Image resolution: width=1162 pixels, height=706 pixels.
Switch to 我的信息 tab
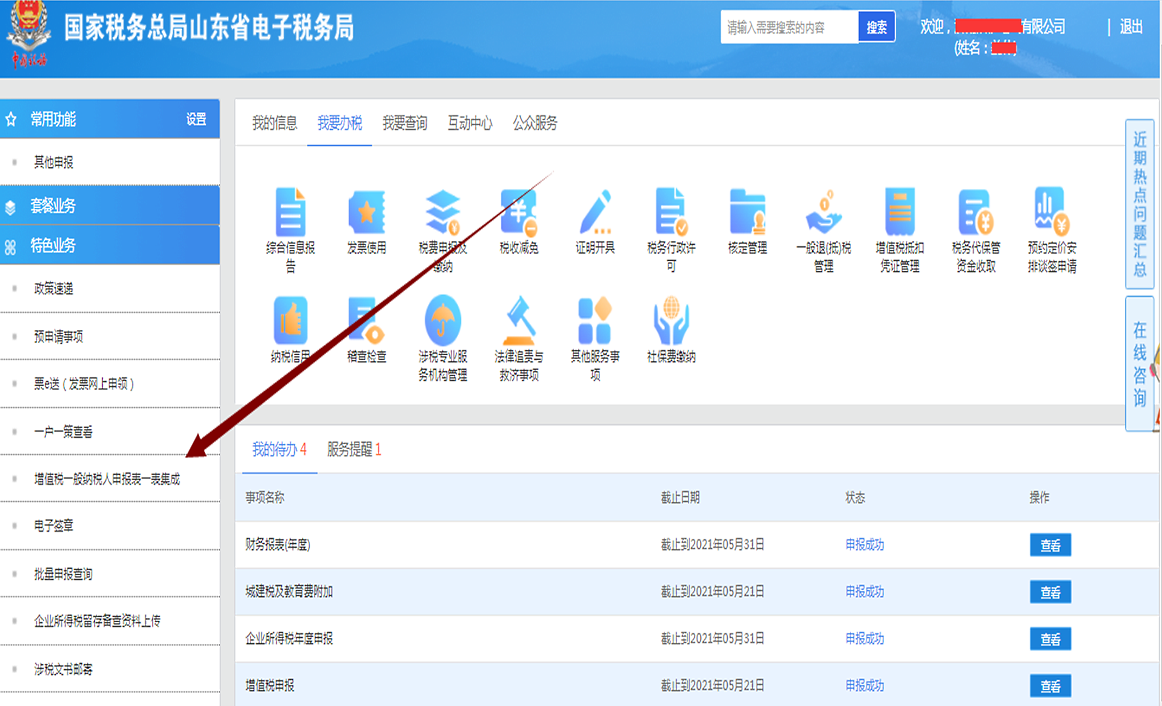274,123
